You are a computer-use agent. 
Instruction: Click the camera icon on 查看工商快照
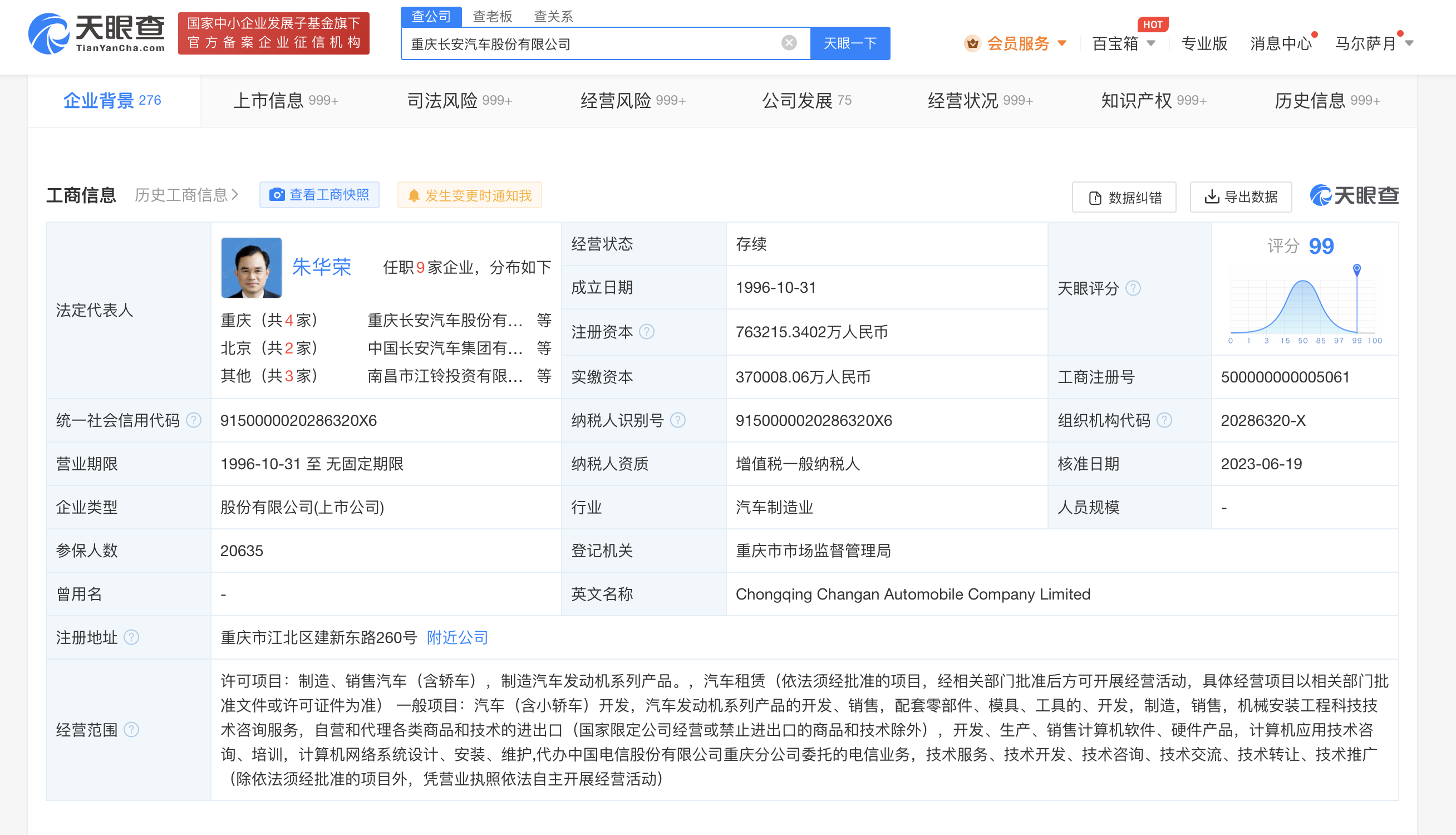[x=277, y=195]
